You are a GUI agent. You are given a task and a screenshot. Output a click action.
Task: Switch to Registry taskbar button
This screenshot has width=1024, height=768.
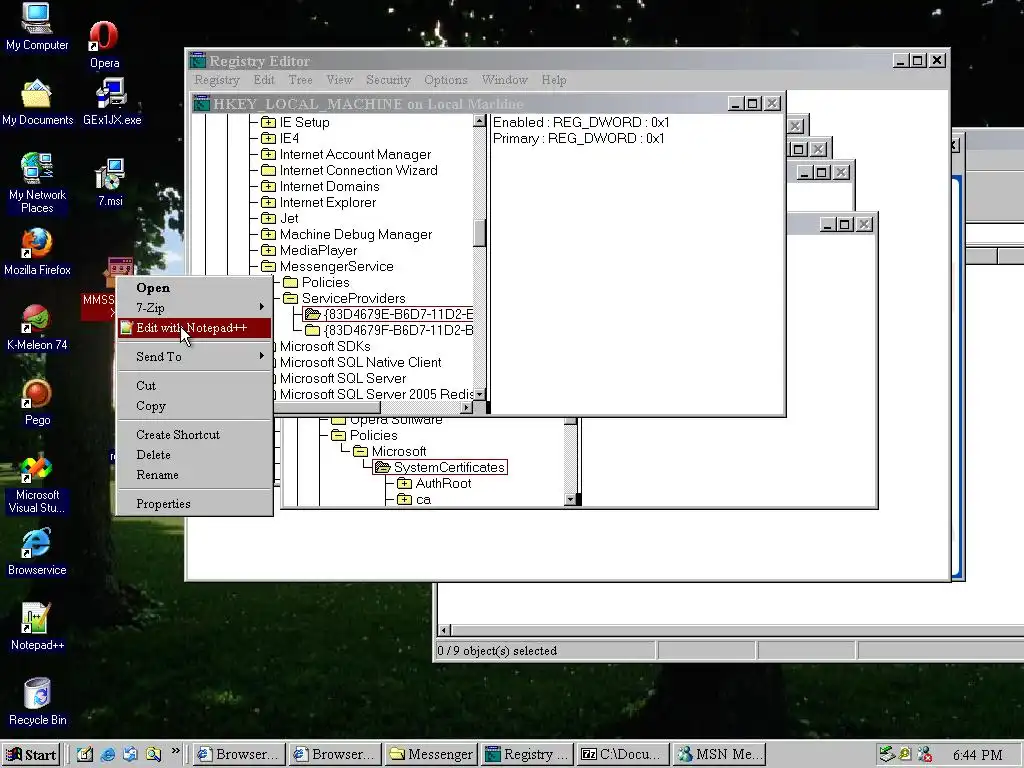pyautogui.click(x=528, y=754)
